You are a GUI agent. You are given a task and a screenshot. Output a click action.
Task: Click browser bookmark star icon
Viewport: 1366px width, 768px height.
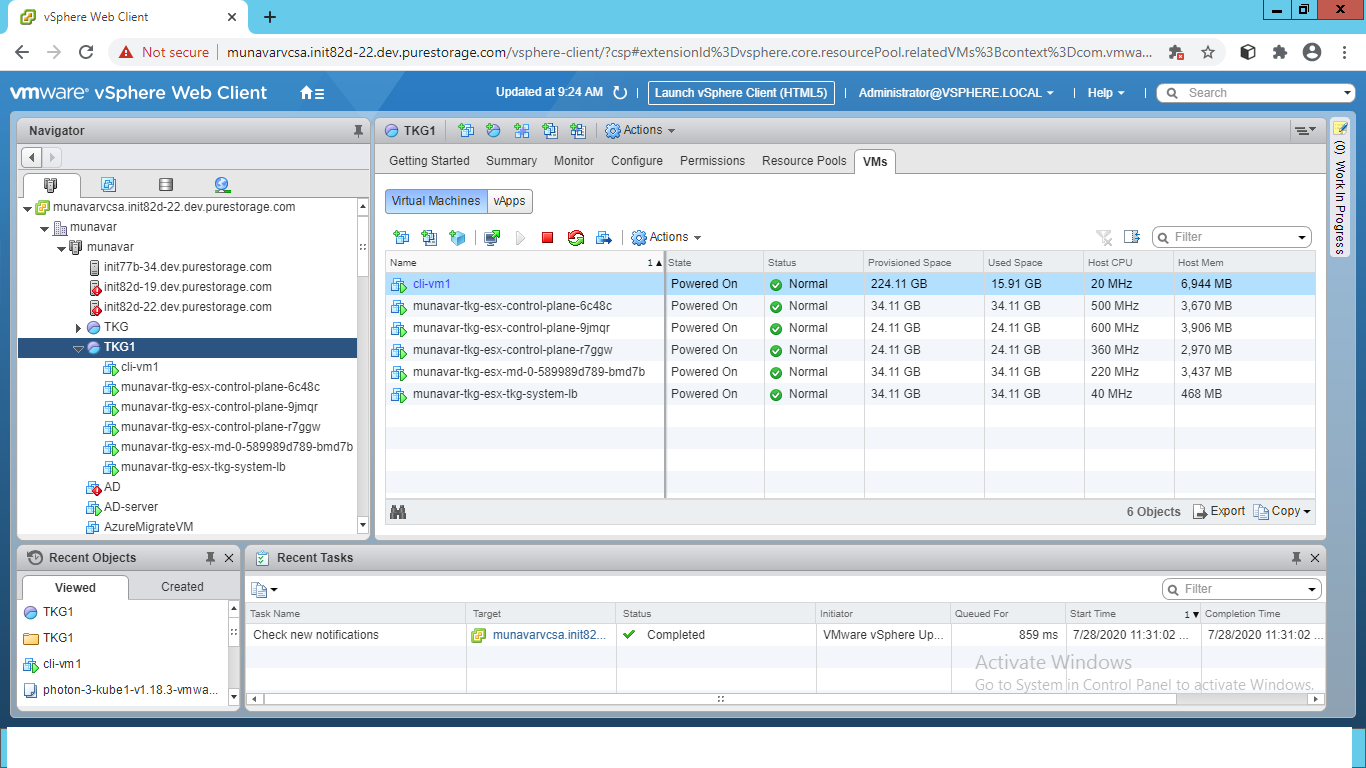(1208, 52)
